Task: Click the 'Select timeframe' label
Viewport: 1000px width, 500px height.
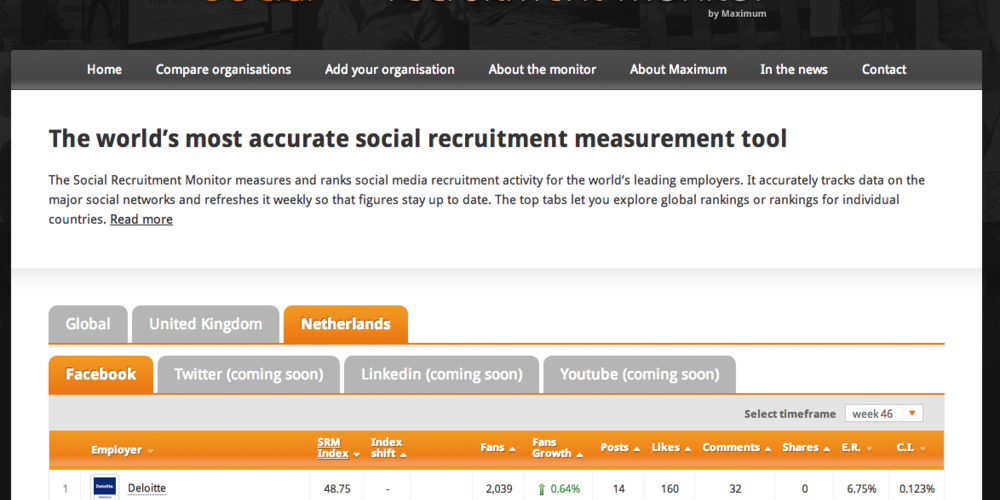Action: pyautogui.click(x=790, y=414)
